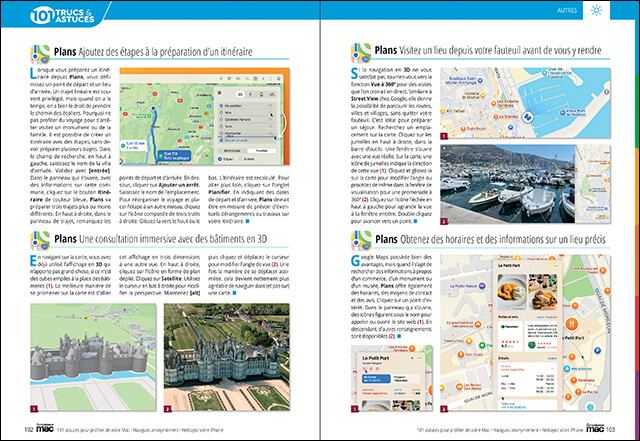Select the car driving mode icon in itinerary panel
Viewport: 640px width, 441px height.
(x=240, y=94)
